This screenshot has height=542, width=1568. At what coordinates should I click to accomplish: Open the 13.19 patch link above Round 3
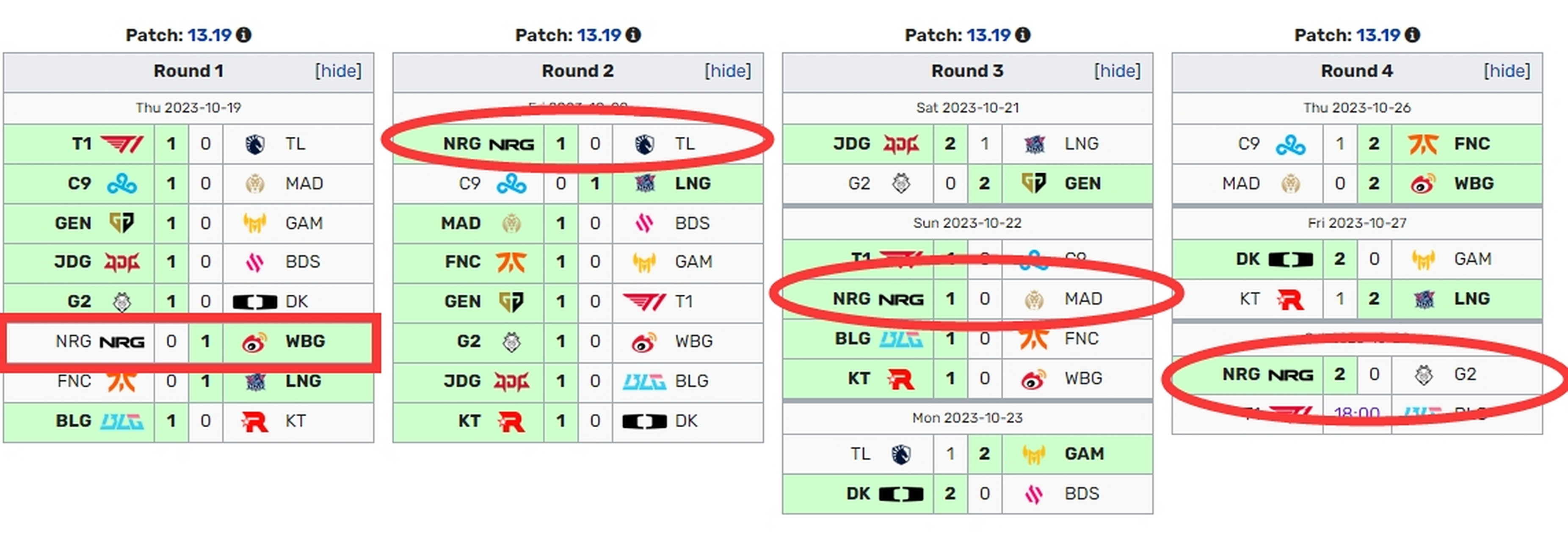(988, 35)
